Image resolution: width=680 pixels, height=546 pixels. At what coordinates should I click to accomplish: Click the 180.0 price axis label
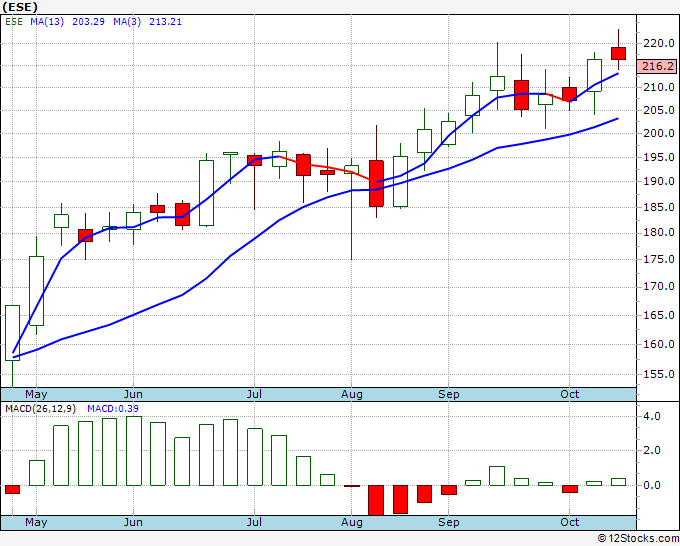659,232
